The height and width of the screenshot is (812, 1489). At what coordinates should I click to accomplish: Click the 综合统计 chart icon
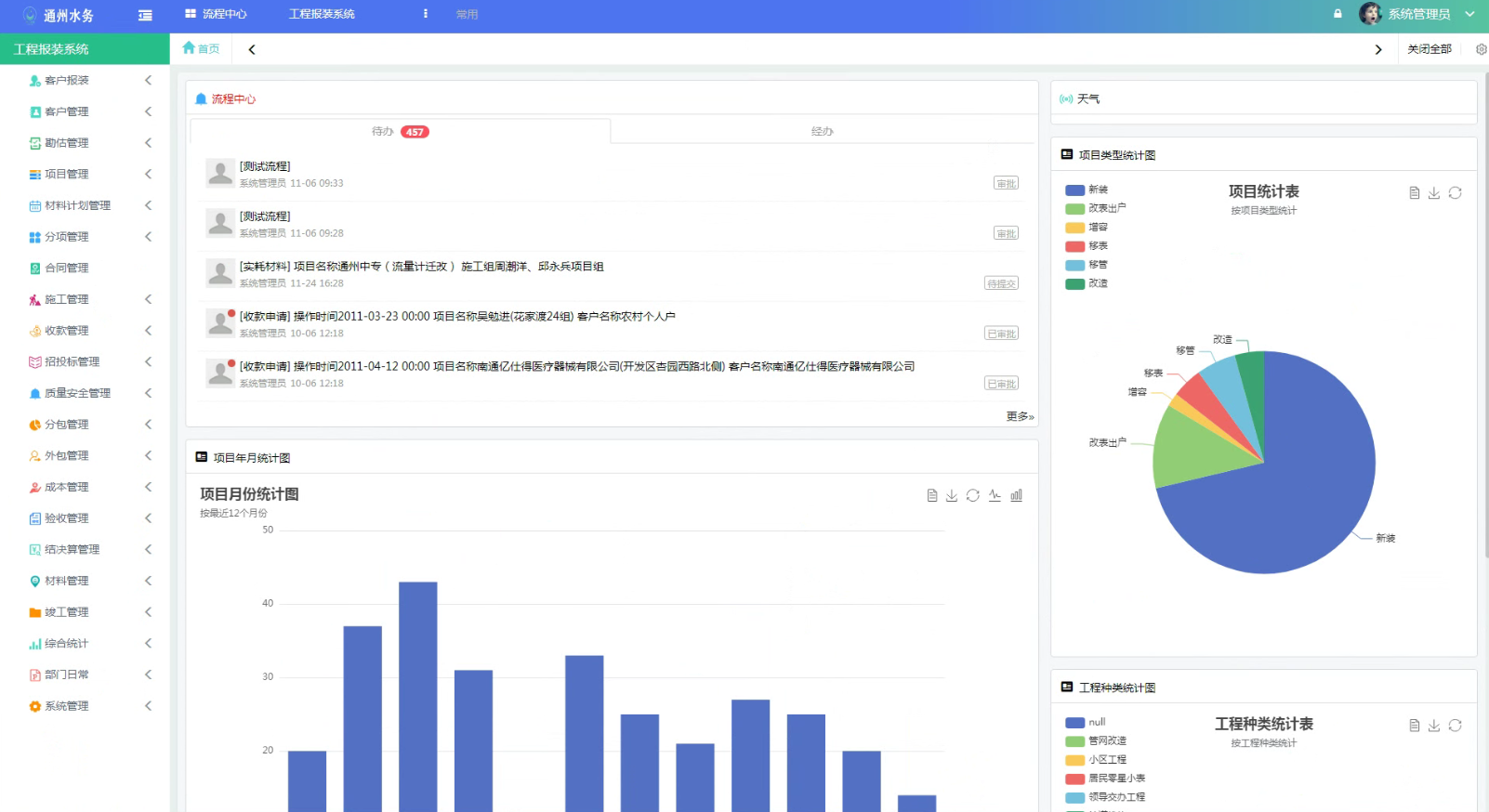[x=35, y=644]
